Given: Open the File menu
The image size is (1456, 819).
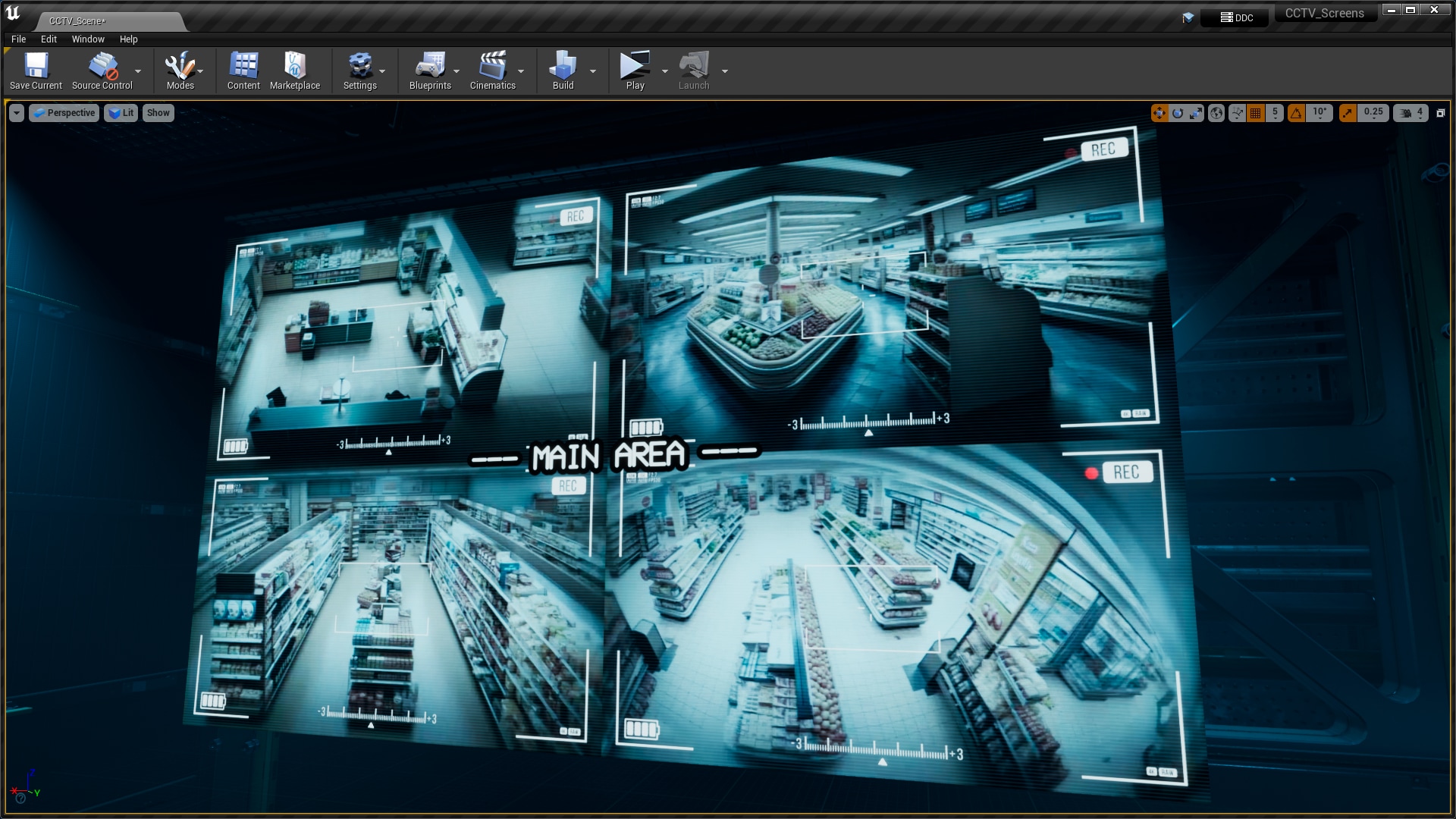Looking at the screenshot, I should (x=17, y=39).
